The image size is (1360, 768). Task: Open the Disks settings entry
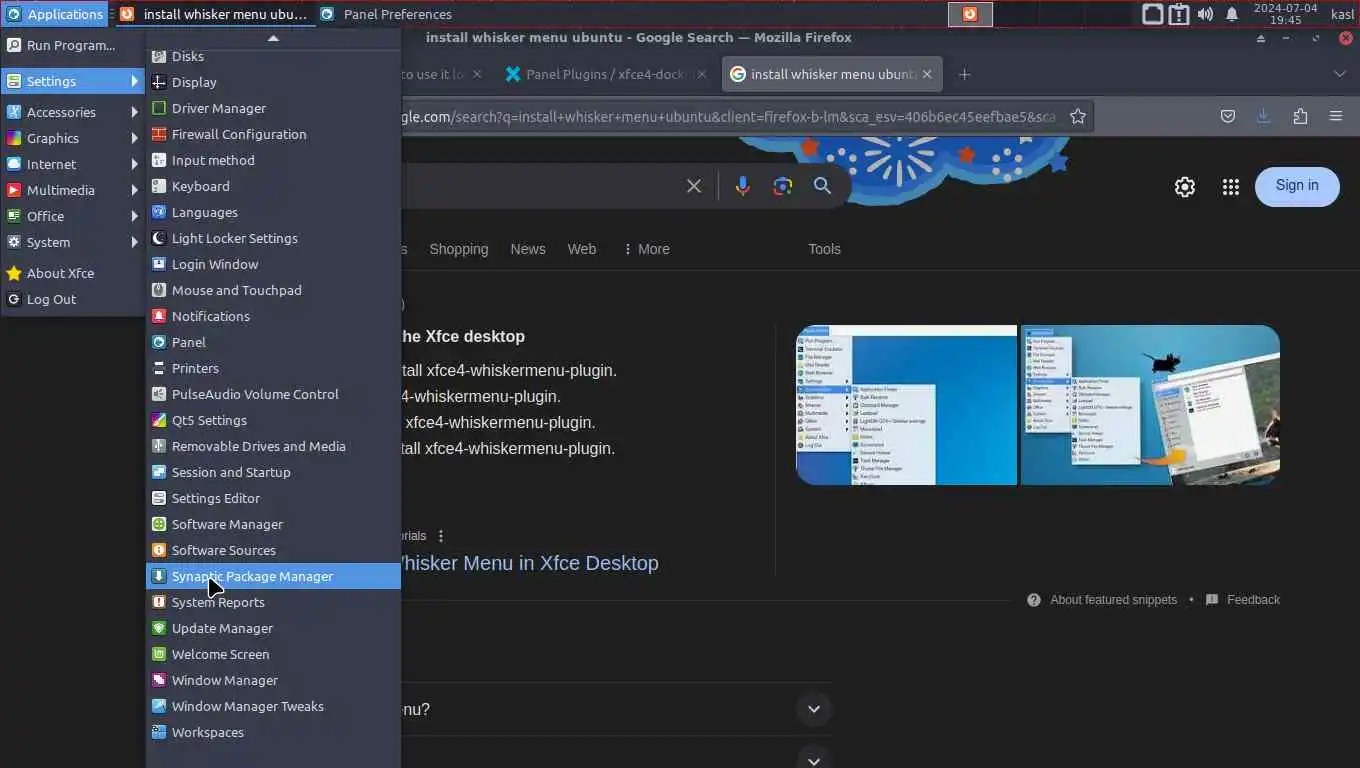[x=273, y=56]
